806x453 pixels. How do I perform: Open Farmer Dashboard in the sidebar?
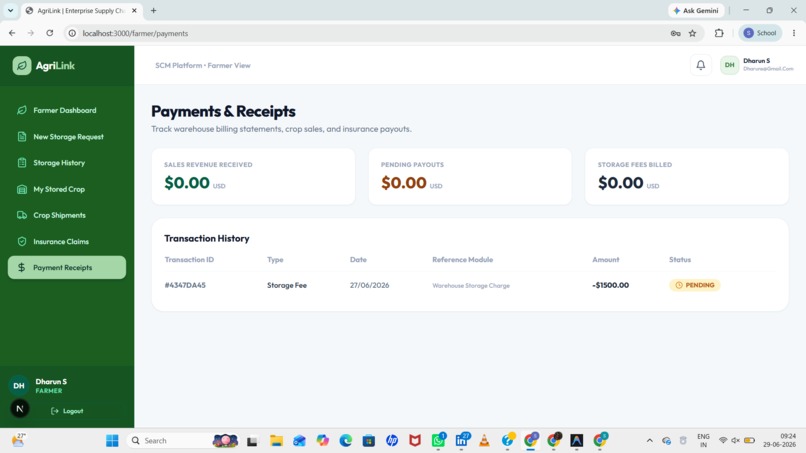67,110
